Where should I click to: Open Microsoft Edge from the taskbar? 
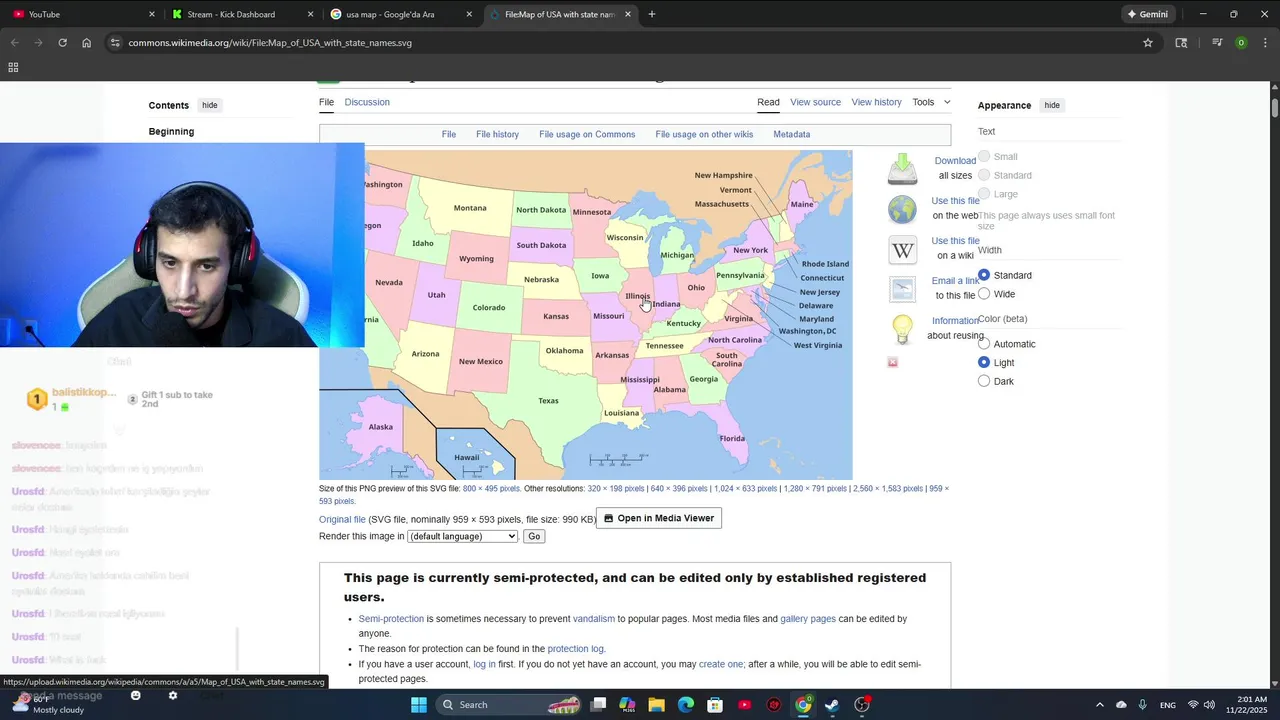pyautogui.click(x=686, y=705)
